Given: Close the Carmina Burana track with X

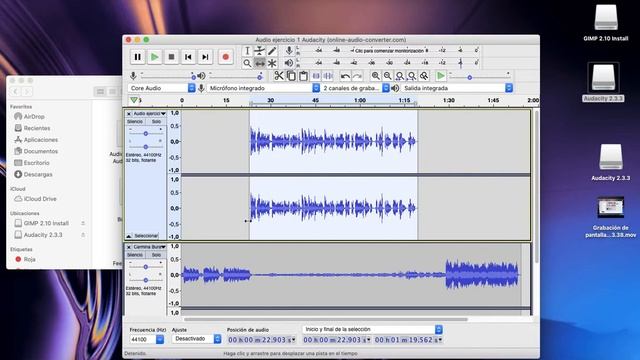Looking at the screenshot, I should coord(129,247).
